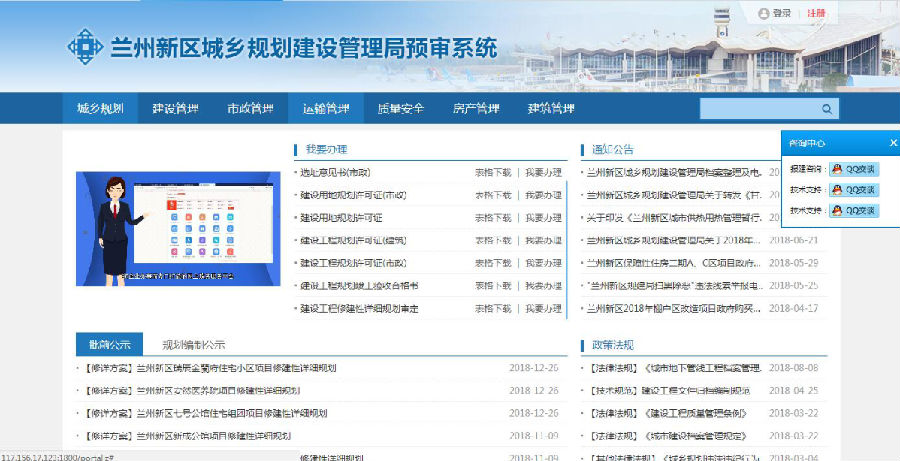This screenshot has height=461, width=900.
Task: Open the last 技术支持 QQ交谈 button
Action: pos(853,211)
